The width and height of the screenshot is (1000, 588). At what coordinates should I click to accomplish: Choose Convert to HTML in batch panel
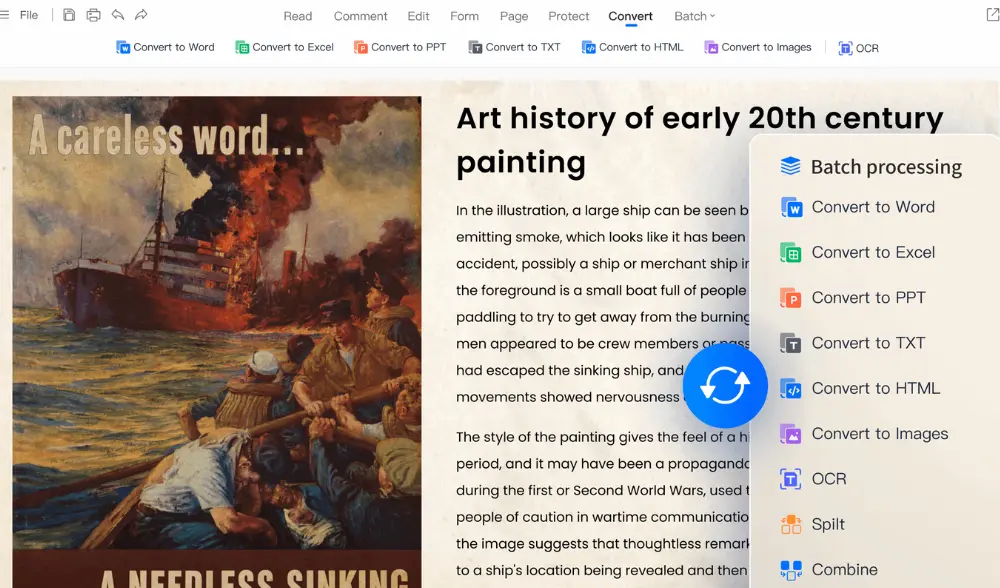coord(874,388)
